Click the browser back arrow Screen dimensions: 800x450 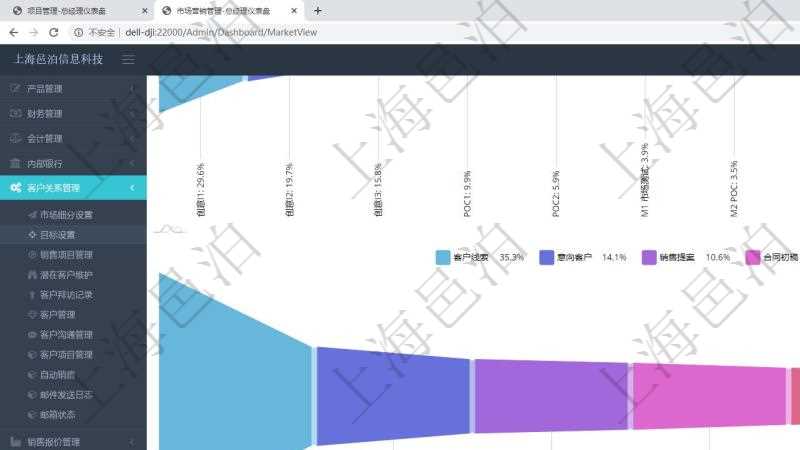pyautogui.click(x=13, y=32)
